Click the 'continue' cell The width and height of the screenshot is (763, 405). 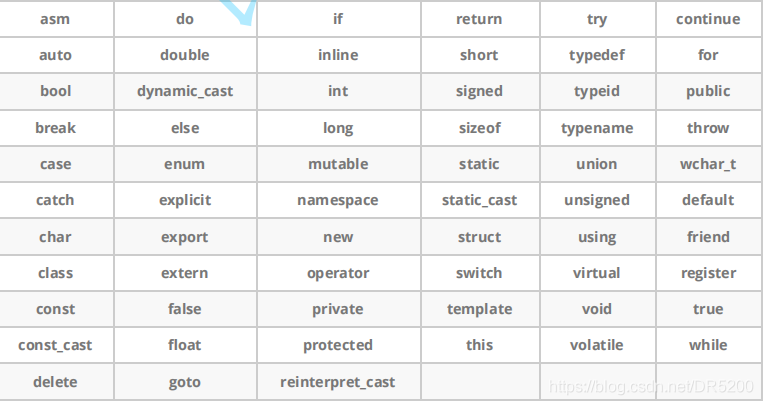coord(708,19)
